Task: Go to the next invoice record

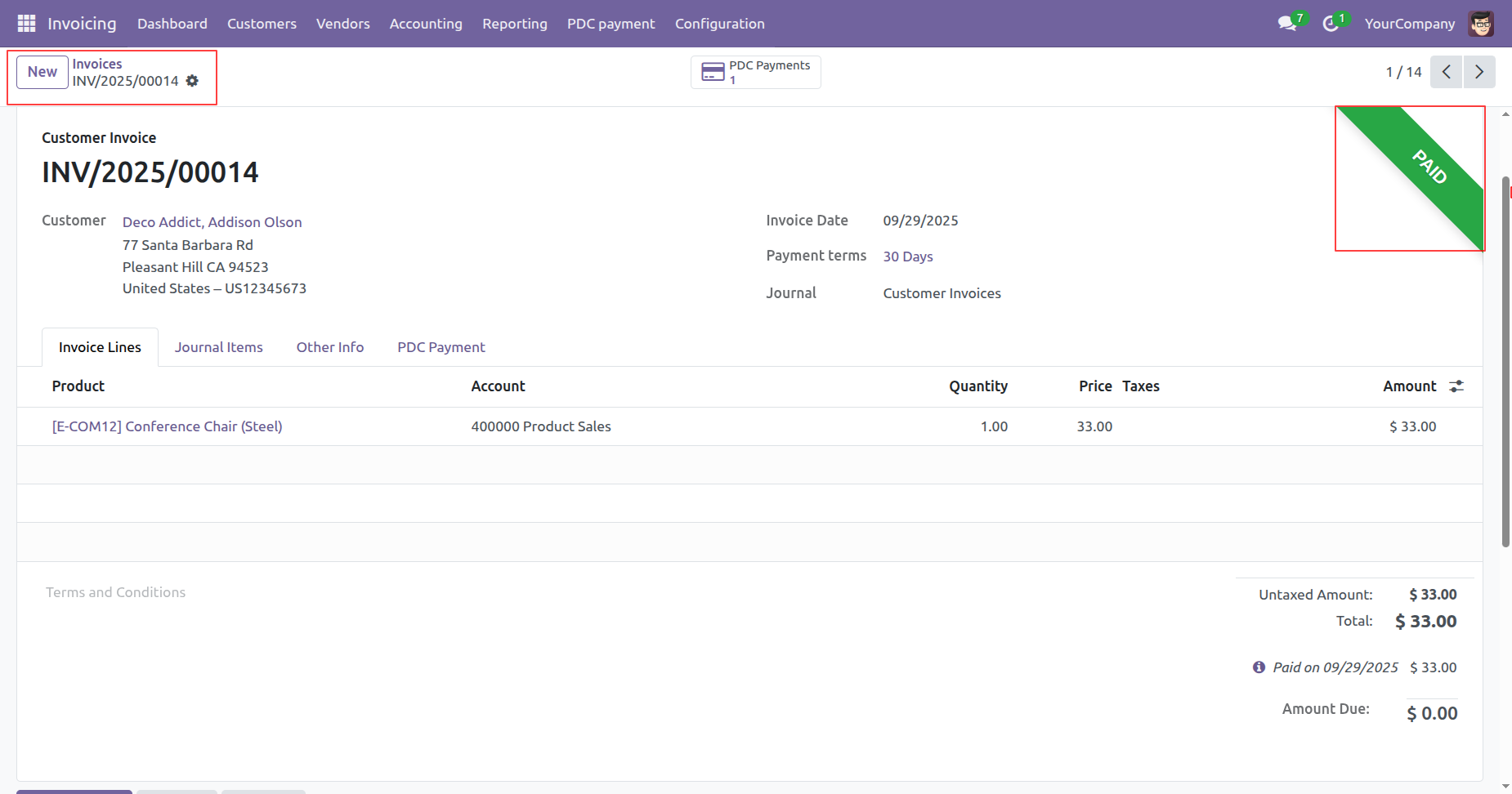Action: (x=1479, y=72)
